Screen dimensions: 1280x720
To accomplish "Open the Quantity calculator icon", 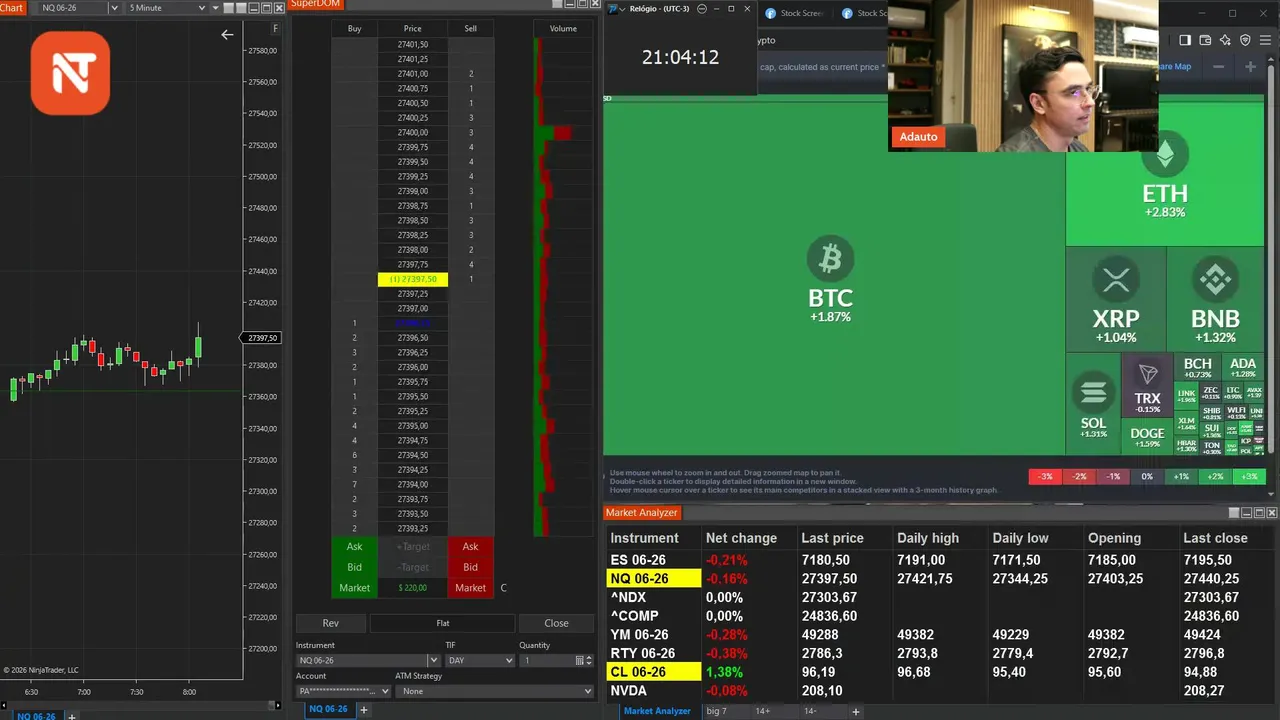I will (x=580, y=661).
